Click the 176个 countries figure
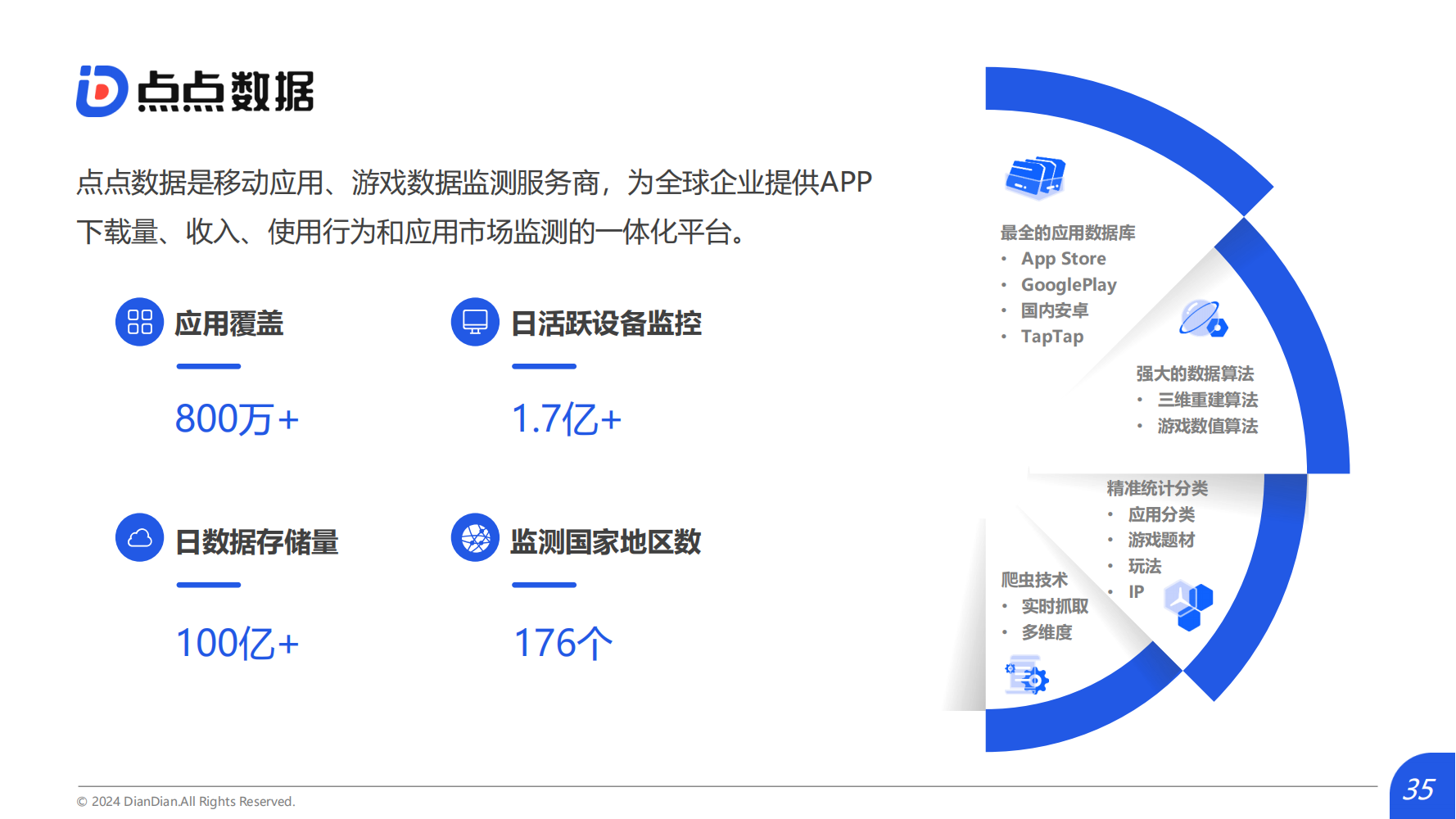The image size is (1456, 819). coord(563,643)
